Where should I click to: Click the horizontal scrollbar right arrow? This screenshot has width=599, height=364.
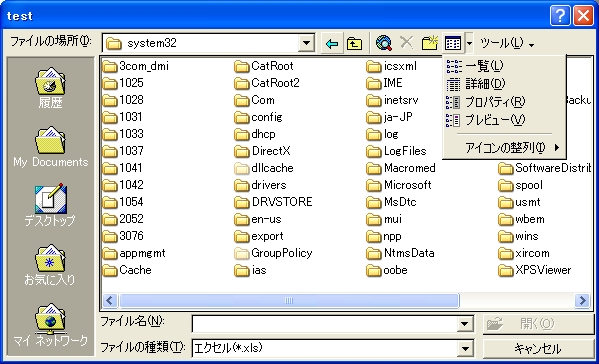583,301
